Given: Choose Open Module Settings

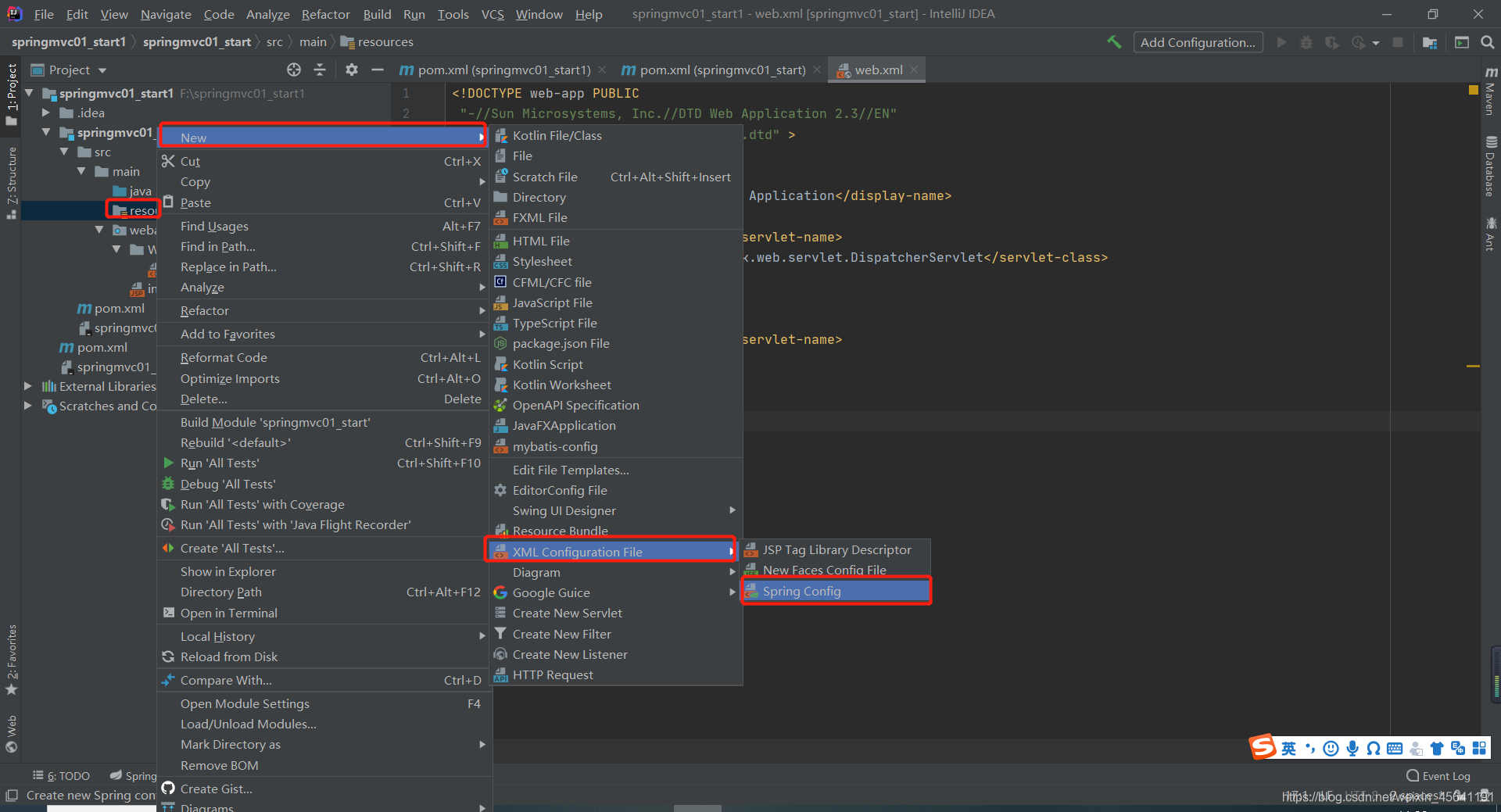Looking at the screenshot, I should coord(324,703).
